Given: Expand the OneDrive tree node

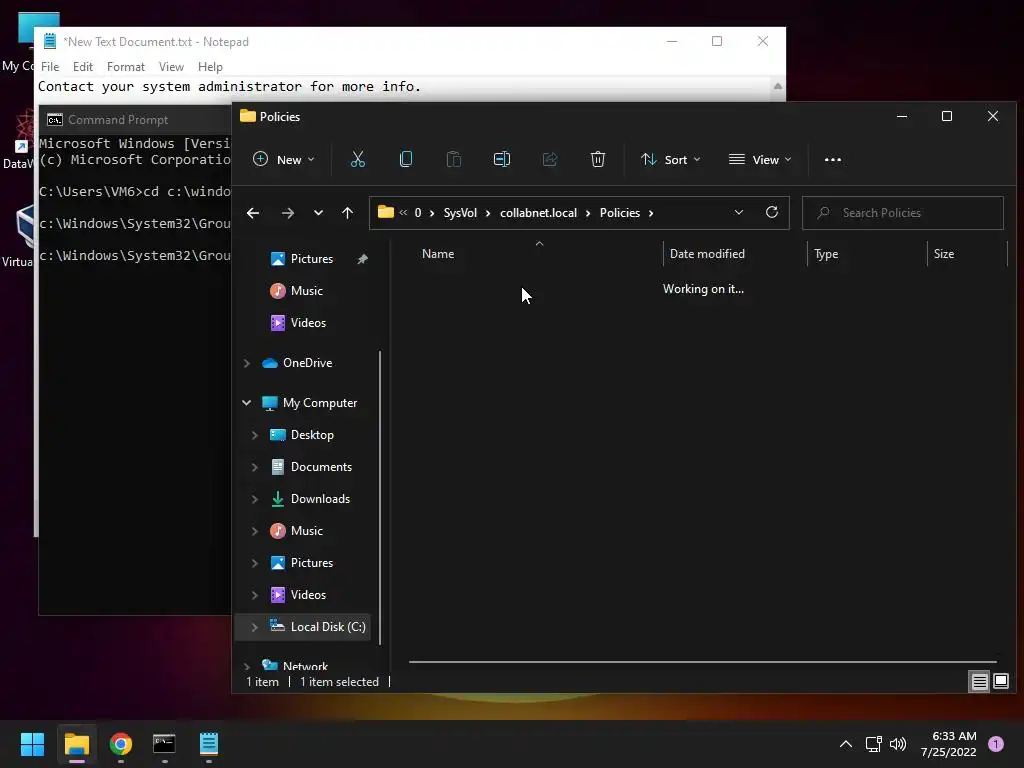Looking at the screenshot, I should pos(247,363).
